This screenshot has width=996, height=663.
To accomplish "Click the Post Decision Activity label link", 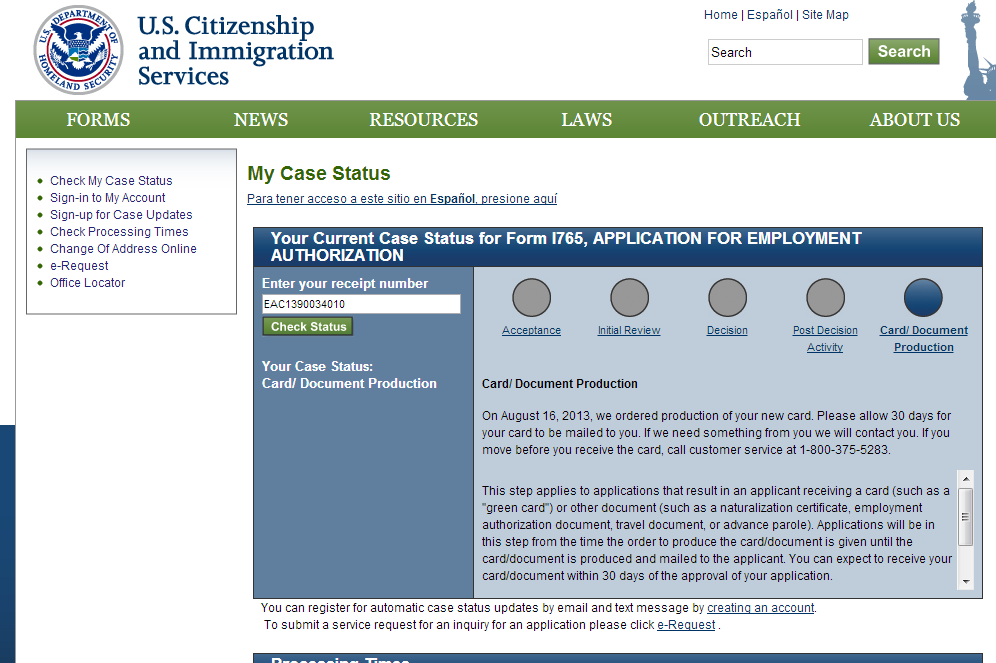I will tap(825, 338).
